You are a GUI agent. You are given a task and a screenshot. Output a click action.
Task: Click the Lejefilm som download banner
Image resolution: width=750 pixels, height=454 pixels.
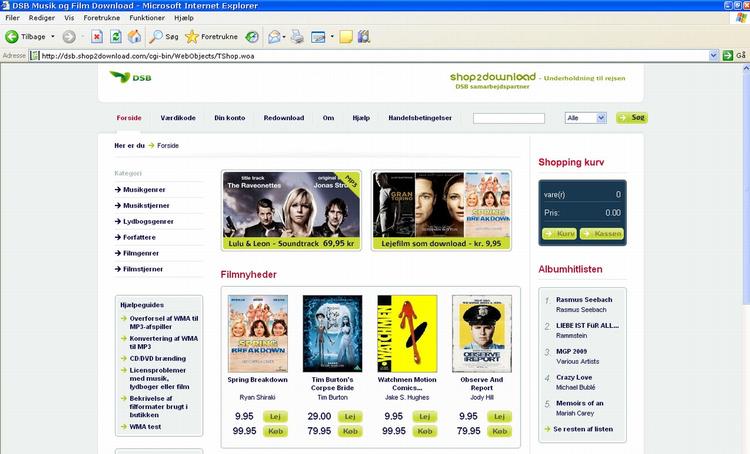pos(441,210)
